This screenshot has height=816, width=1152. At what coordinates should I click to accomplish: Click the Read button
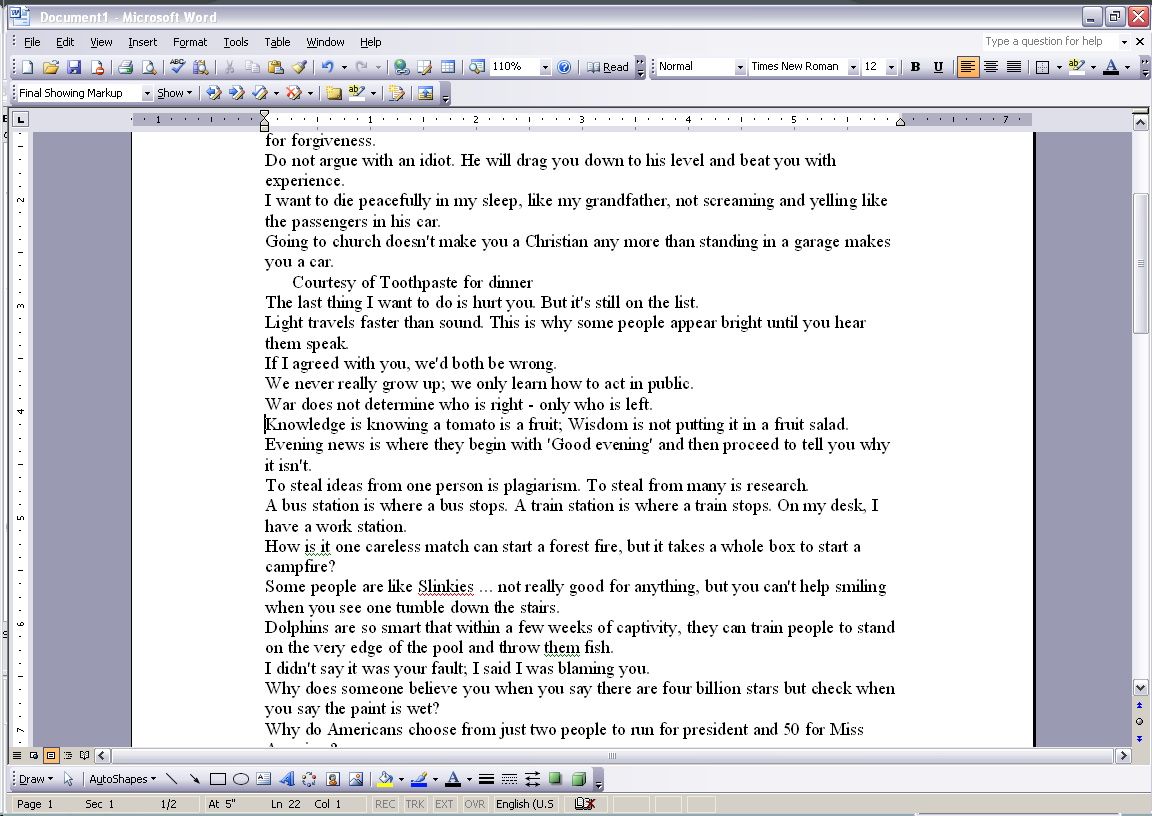click(613, 66)
